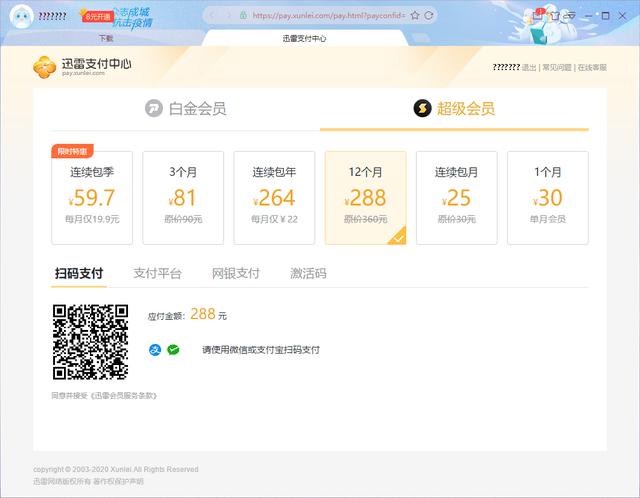Open the 激活码 tab
This screenshot has width=640, height=498.
[308, 273]
